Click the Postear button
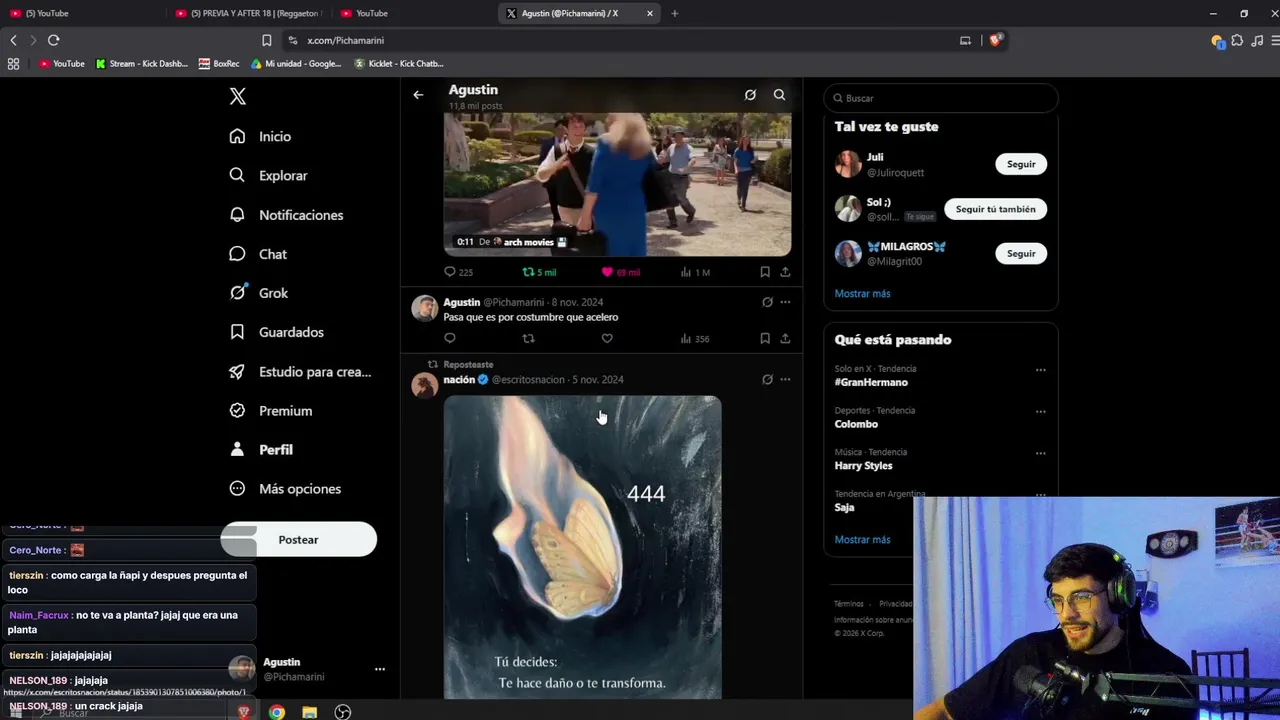The image size is (1280, 720). pos(298,540)
